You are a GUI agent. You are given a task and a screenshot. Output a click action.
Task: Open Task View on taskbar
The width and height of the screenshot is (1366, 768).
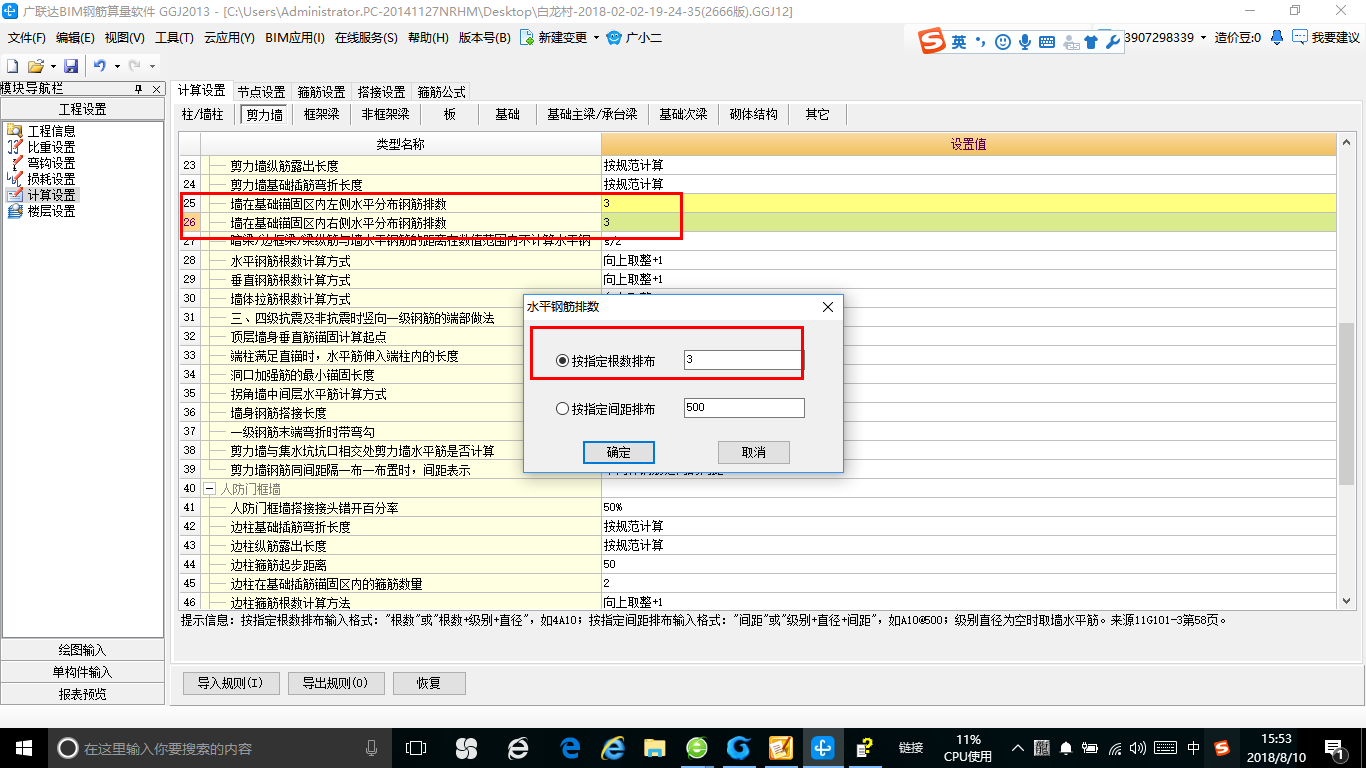(415, 747)
